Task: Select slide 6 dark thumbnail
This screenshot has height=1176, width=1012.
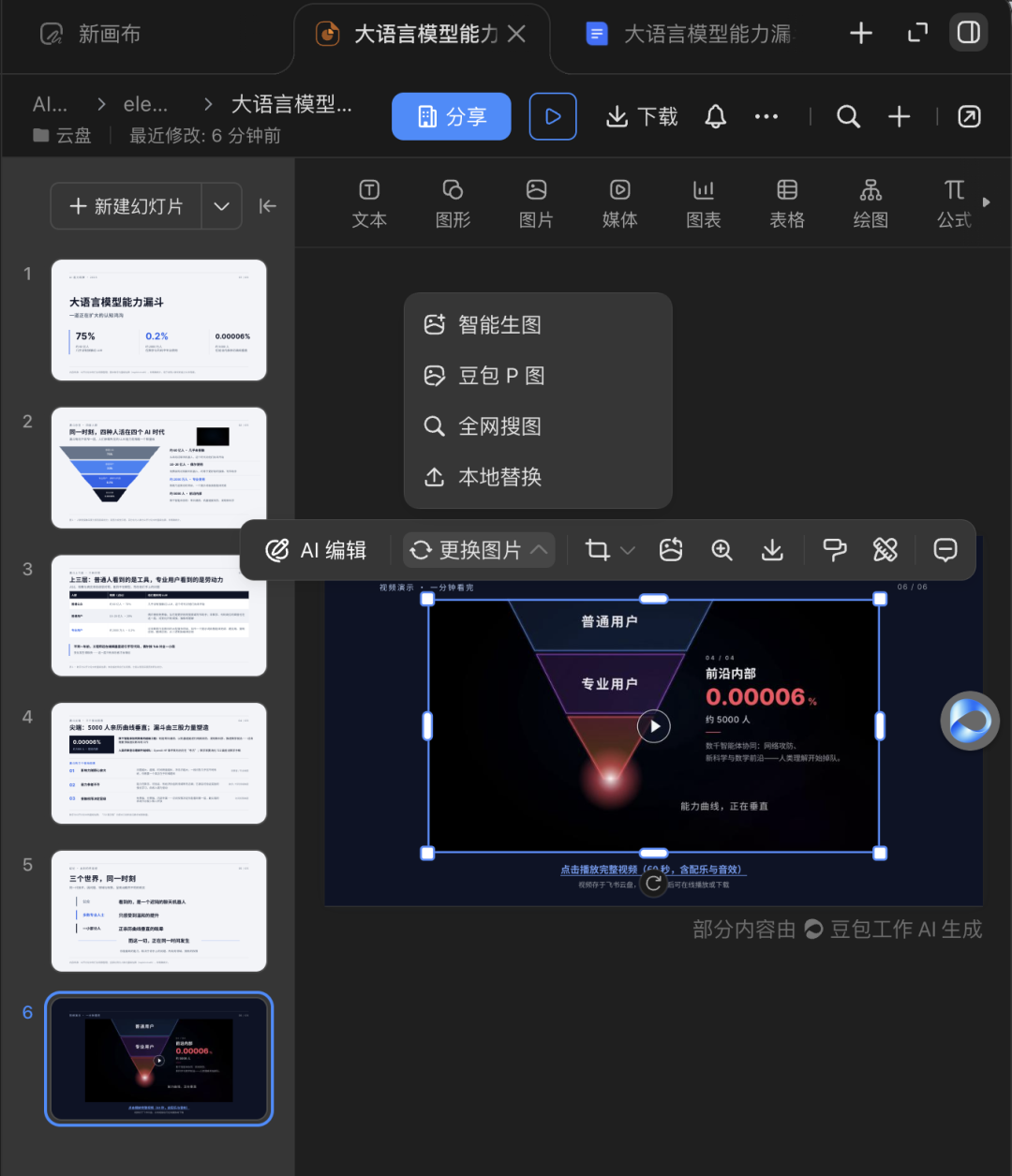Action: (x=158, y=1059)
